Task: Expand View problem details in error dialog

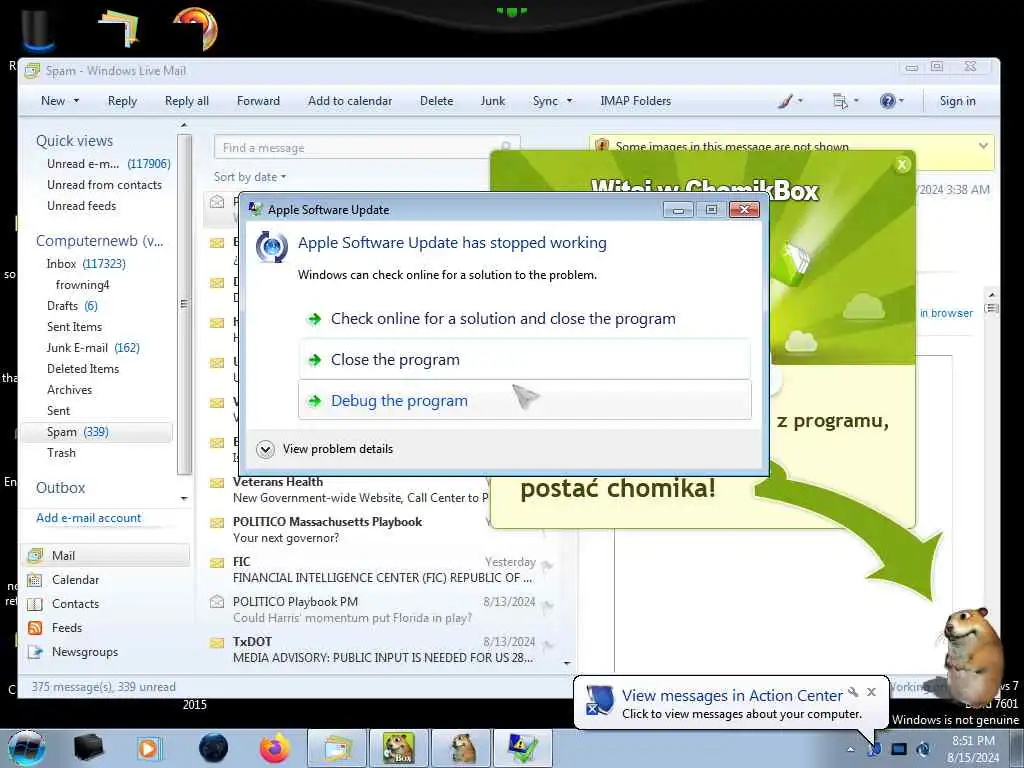Action: [325, 449]
